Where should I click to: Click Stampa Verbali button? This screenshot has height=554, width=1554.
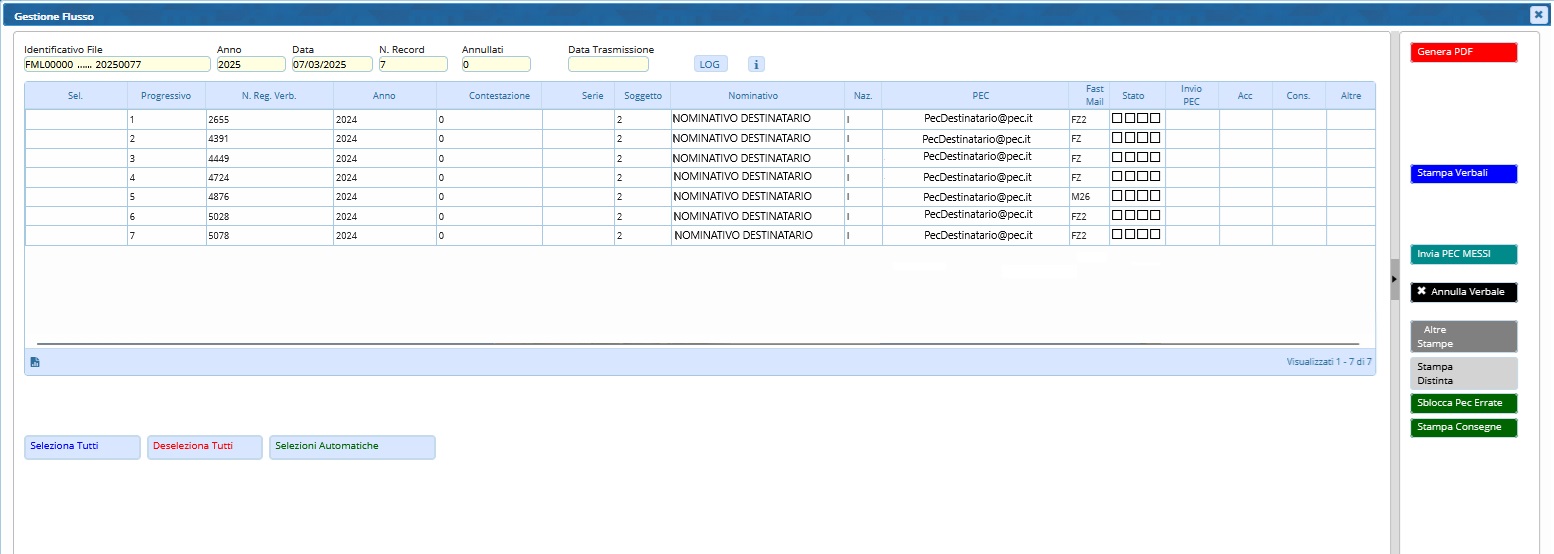1463,173
